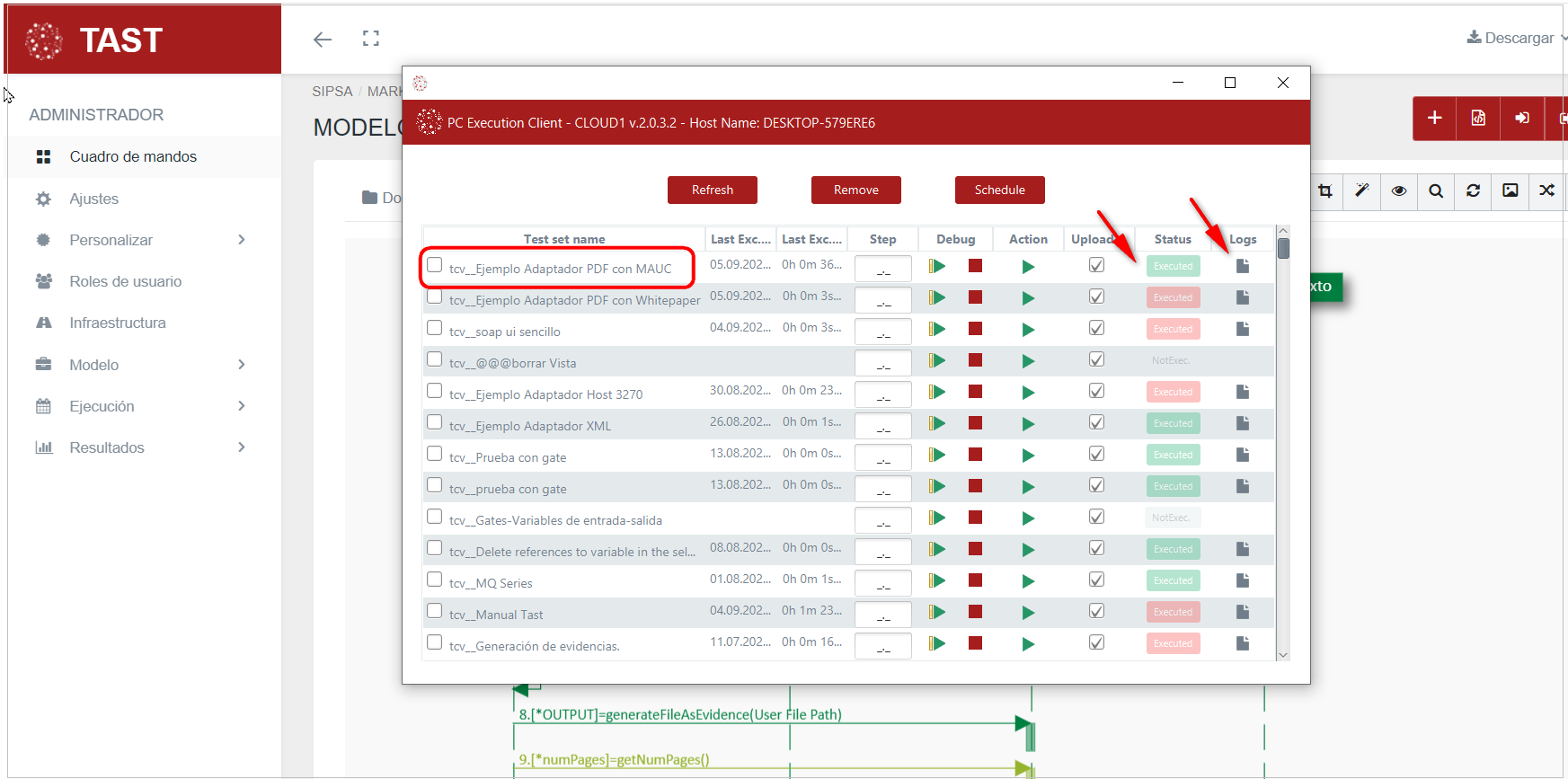Toggle Upload checkbox for tcv__Manual Tast

tap(1096, 611)
